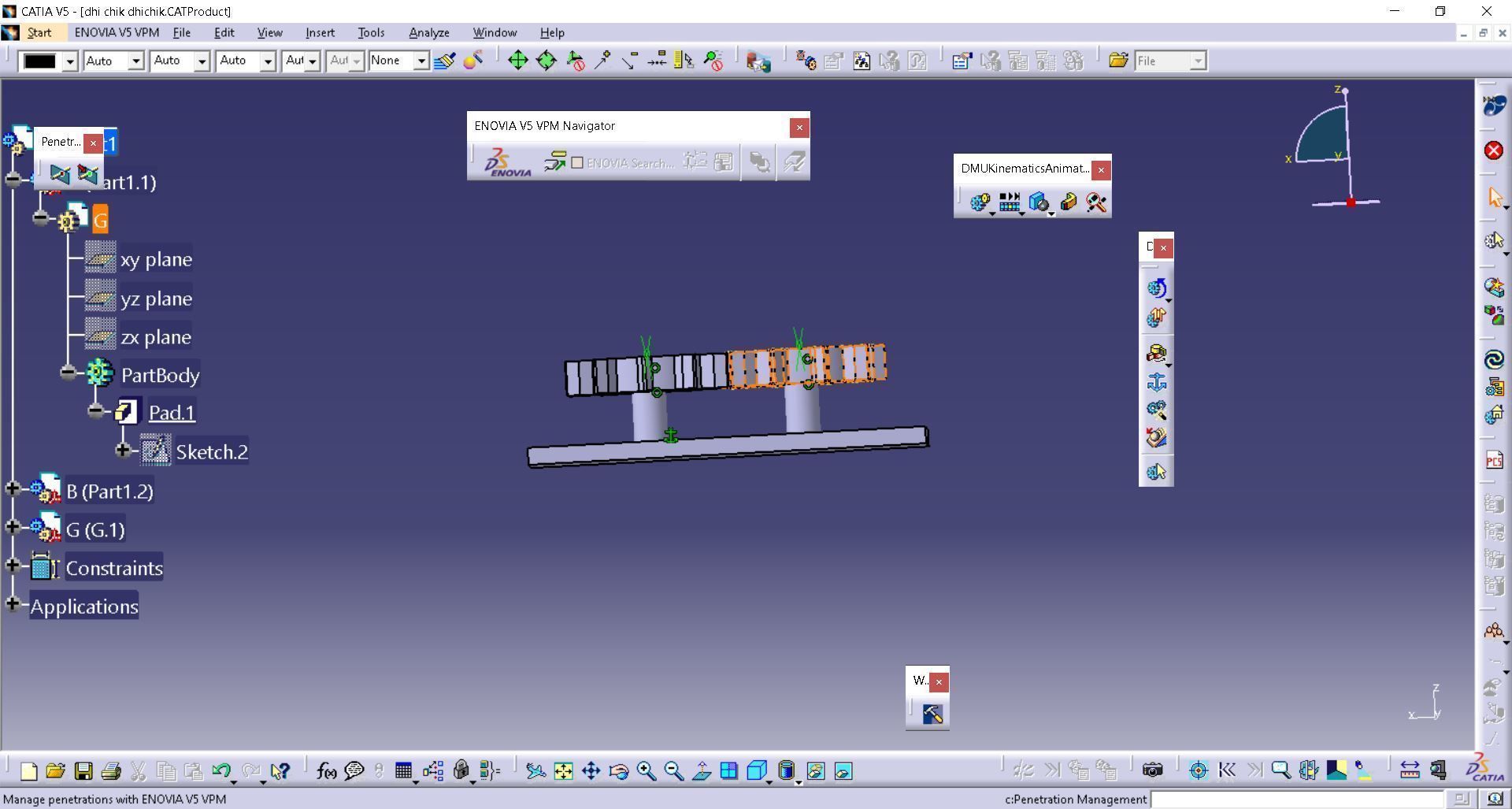Viewport: 1512px width, 809px height.
Task: Open the Tools menu
Action: point(371,32)
